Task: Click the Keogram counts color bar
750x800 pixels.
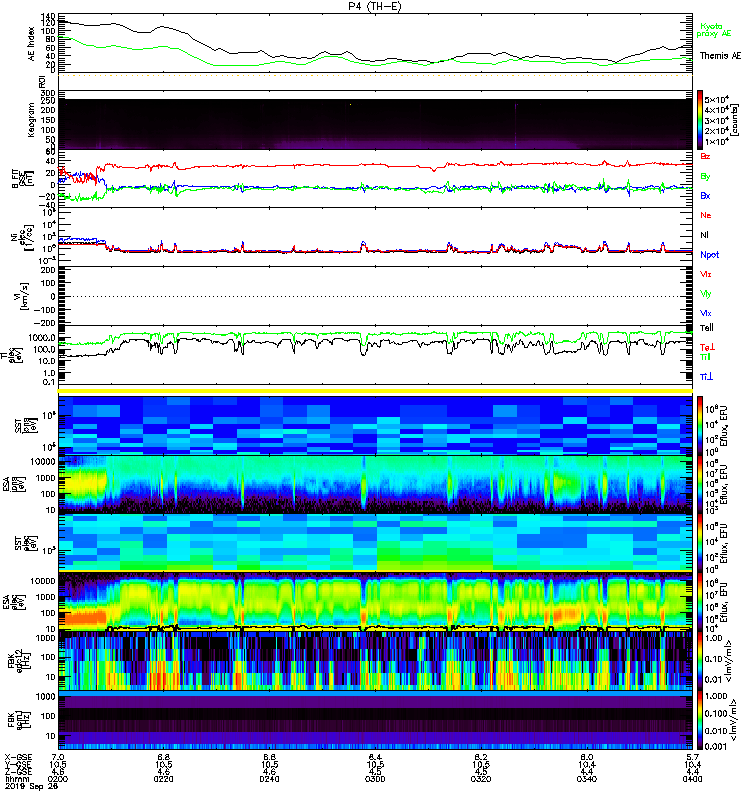Action: pyautogui.click(x=700, y=120)
